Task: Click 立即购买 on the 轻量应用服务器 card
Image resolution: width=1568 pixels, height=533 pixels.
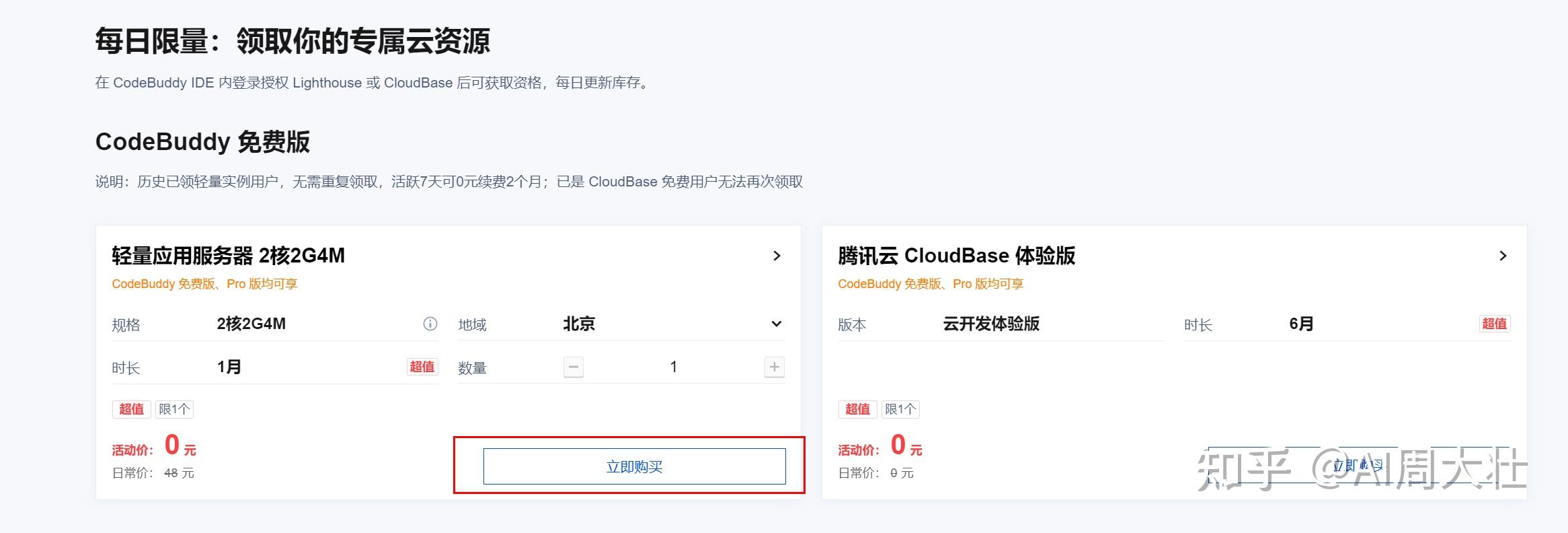Action: 634,466
